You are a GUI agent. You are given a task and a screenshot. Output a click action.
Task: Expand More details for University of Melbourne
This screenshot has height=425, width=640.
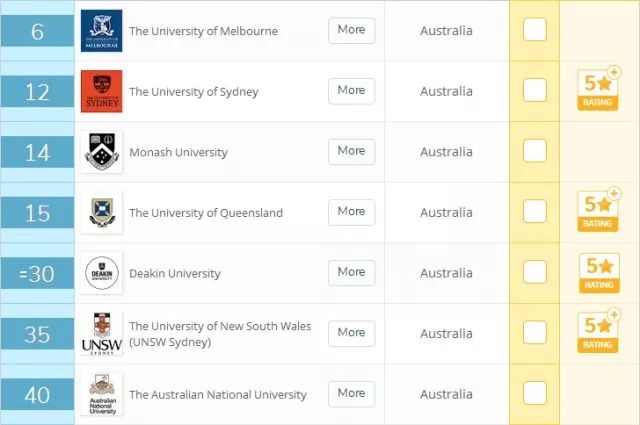[x=351, y=30]
